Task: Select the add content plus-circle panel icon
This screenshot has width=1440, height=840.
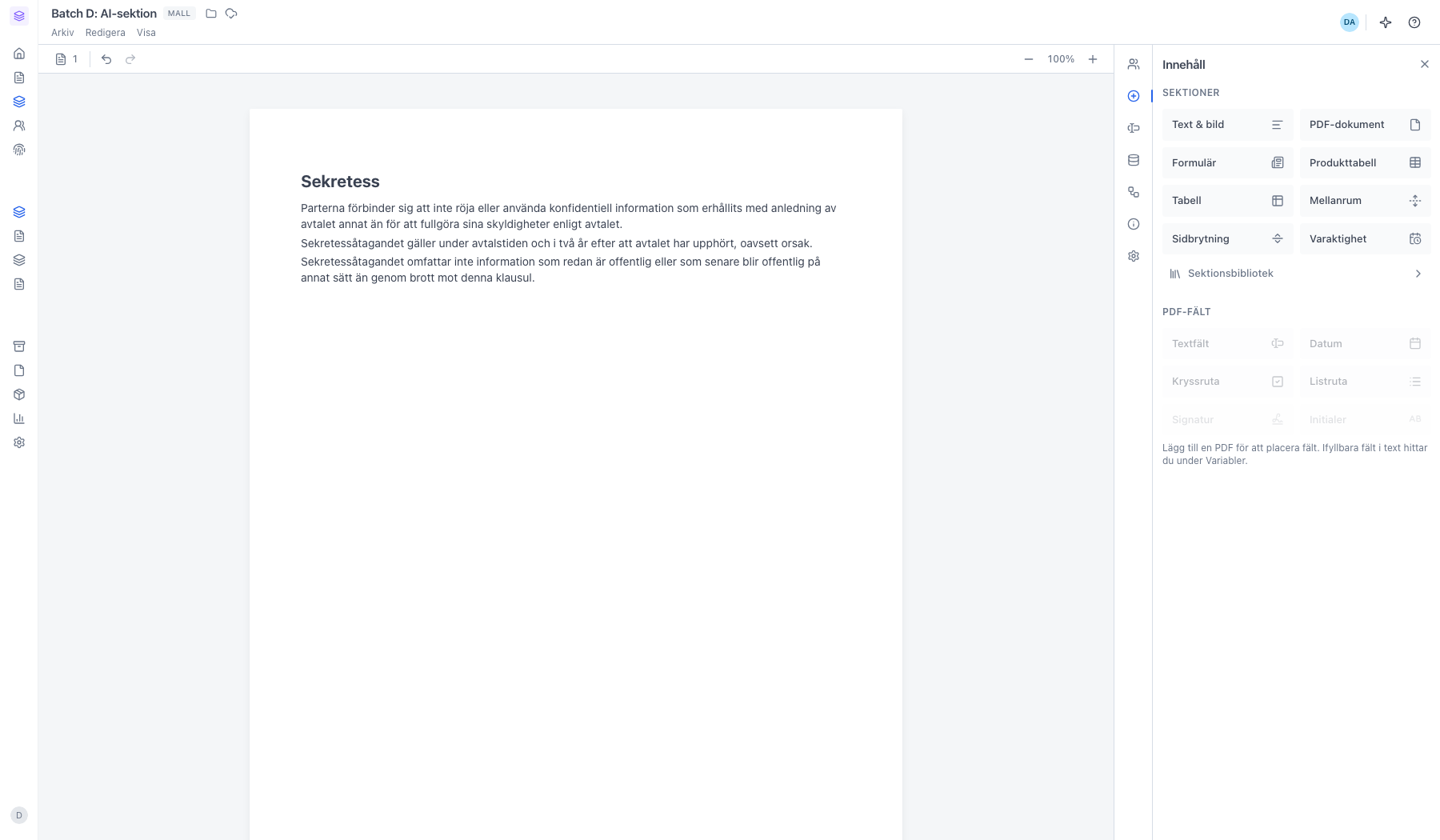Action: pos(1134,96)
